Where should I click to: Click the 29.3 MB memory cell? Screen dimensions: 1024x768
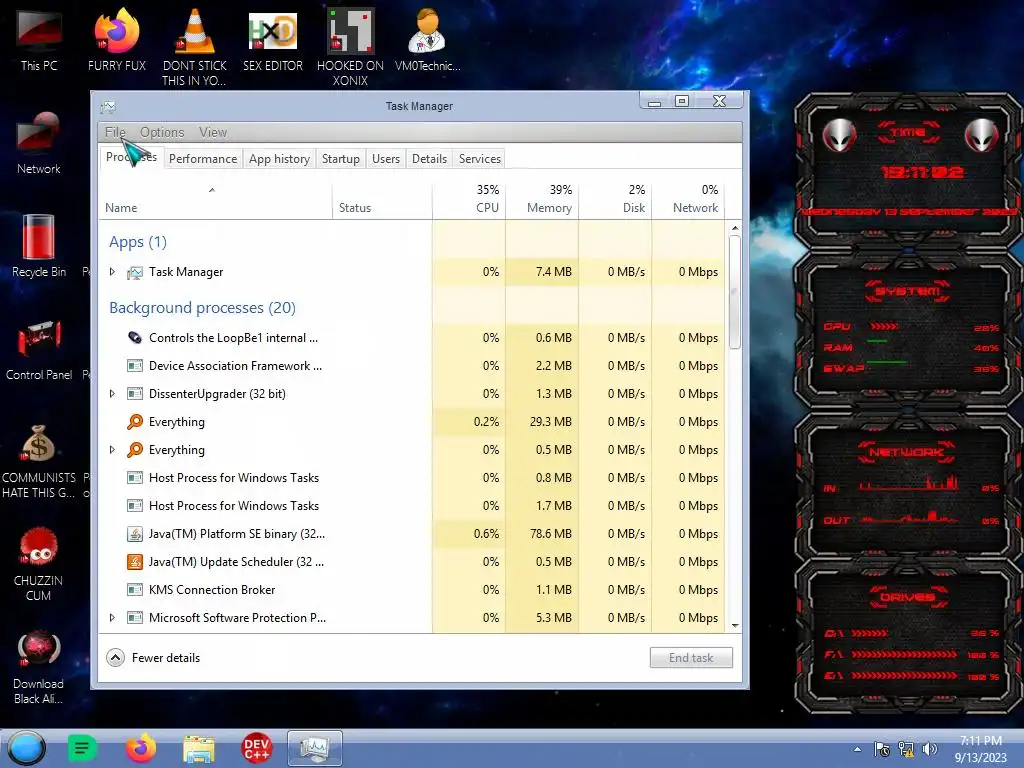[542, 422]
